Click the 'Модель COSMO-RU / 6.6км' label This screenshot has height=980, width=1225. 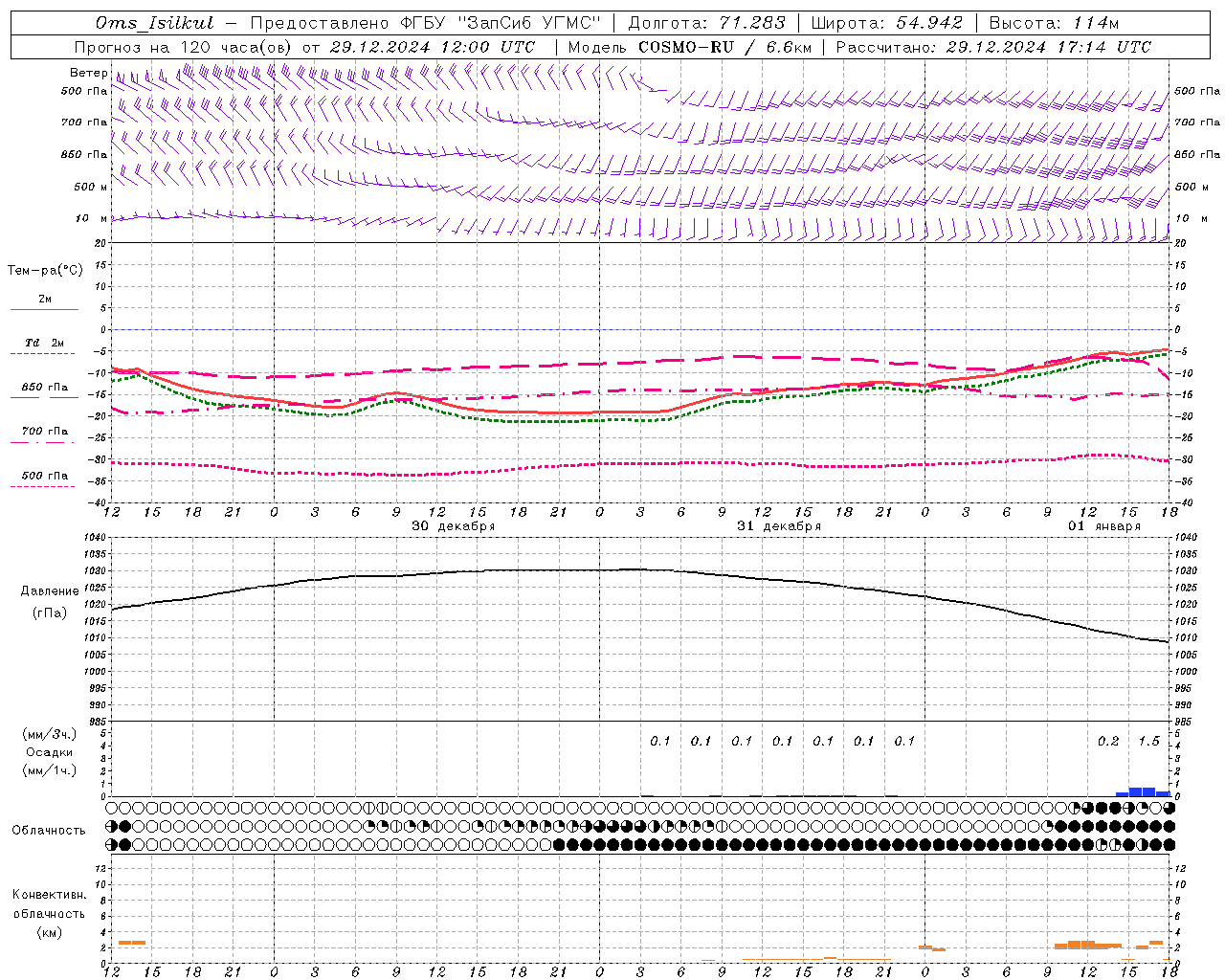(x=689, y=47)
